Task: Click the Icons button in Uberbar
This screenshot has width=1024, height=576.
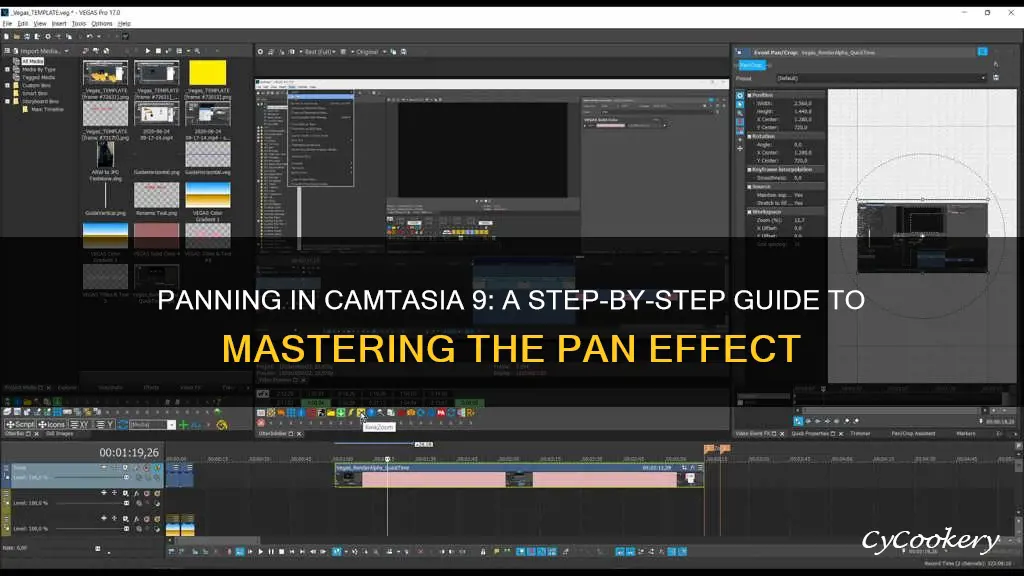Action: 52,424
